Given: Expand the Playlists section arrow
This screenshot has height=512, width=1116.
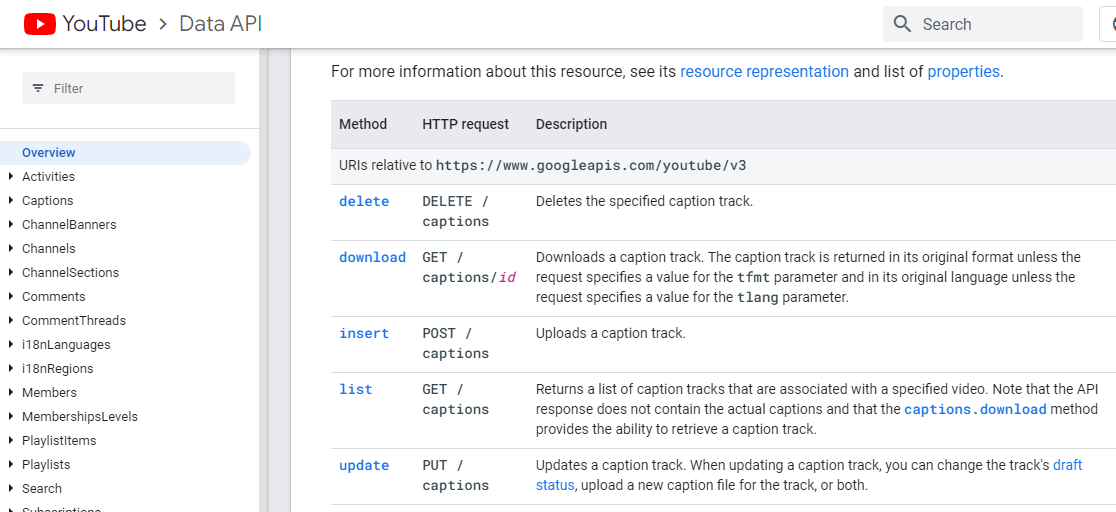Looking at the screenshot, I should click(x=11, y=464).
